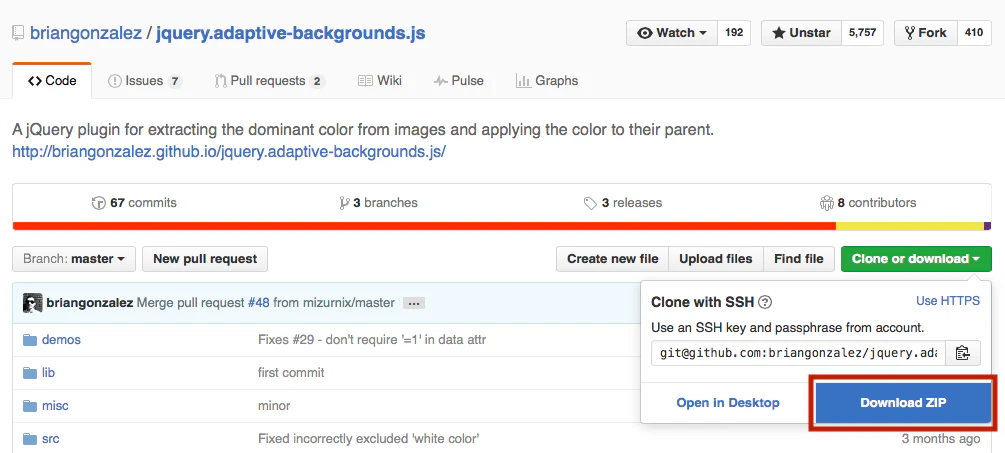The height and width of the screenshot is (453, 1005).
Task: Select the SSH clone URL field
Action: [x=798, y=353]
